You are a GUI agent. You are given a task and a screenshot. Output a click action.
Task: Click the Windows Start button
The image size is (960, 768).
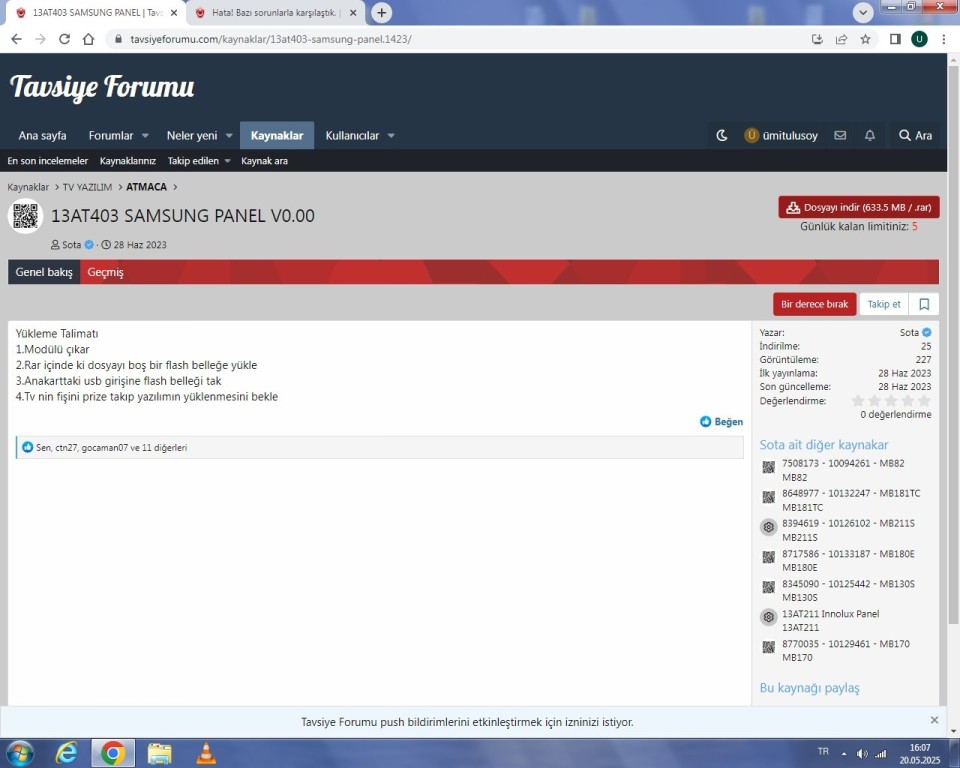[18, 753]
